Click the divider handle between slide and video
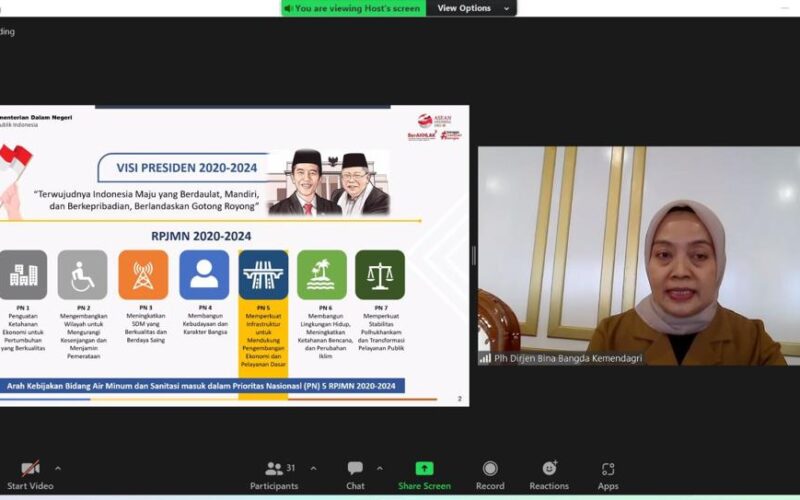Image resolution: width=800 pixels, height=500 pixels. click(x=473, y=256)
